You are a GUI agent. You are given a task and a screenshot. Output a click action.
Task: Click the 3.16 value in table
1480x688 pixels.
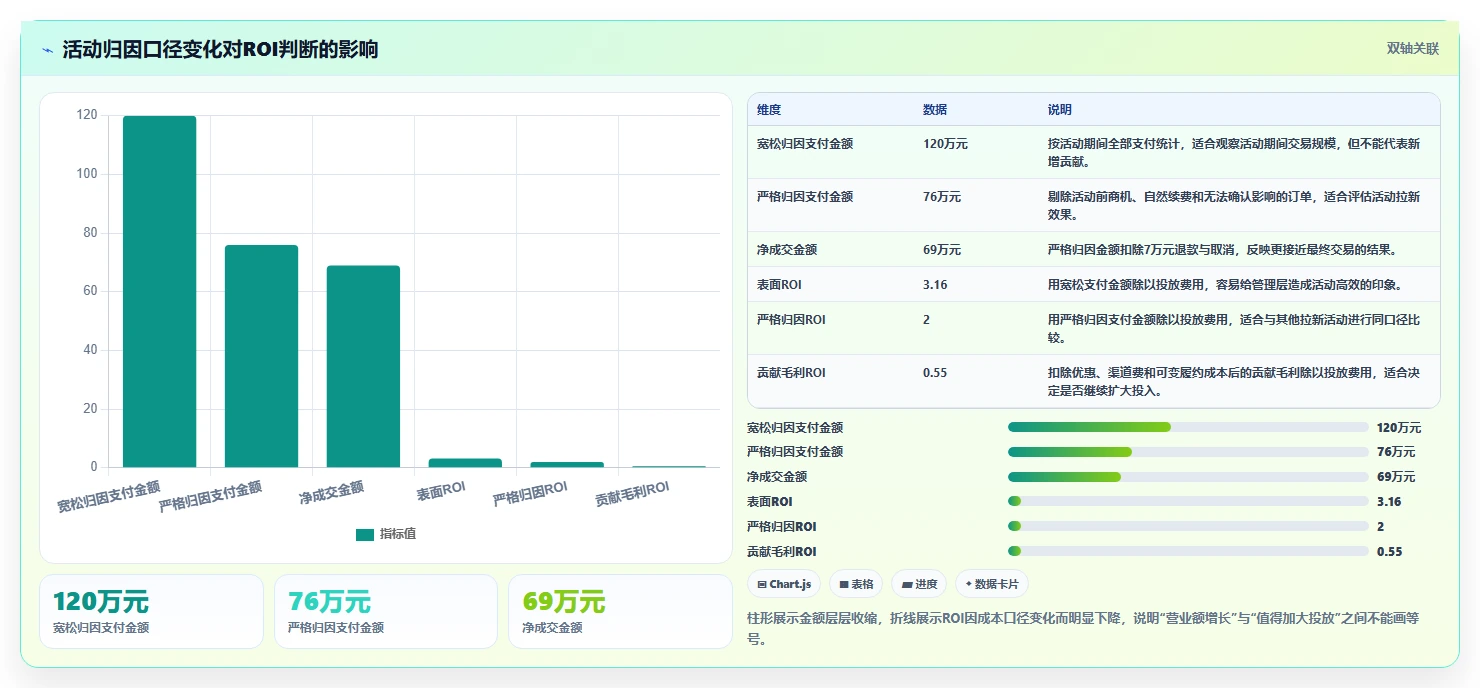click(935, 285)
